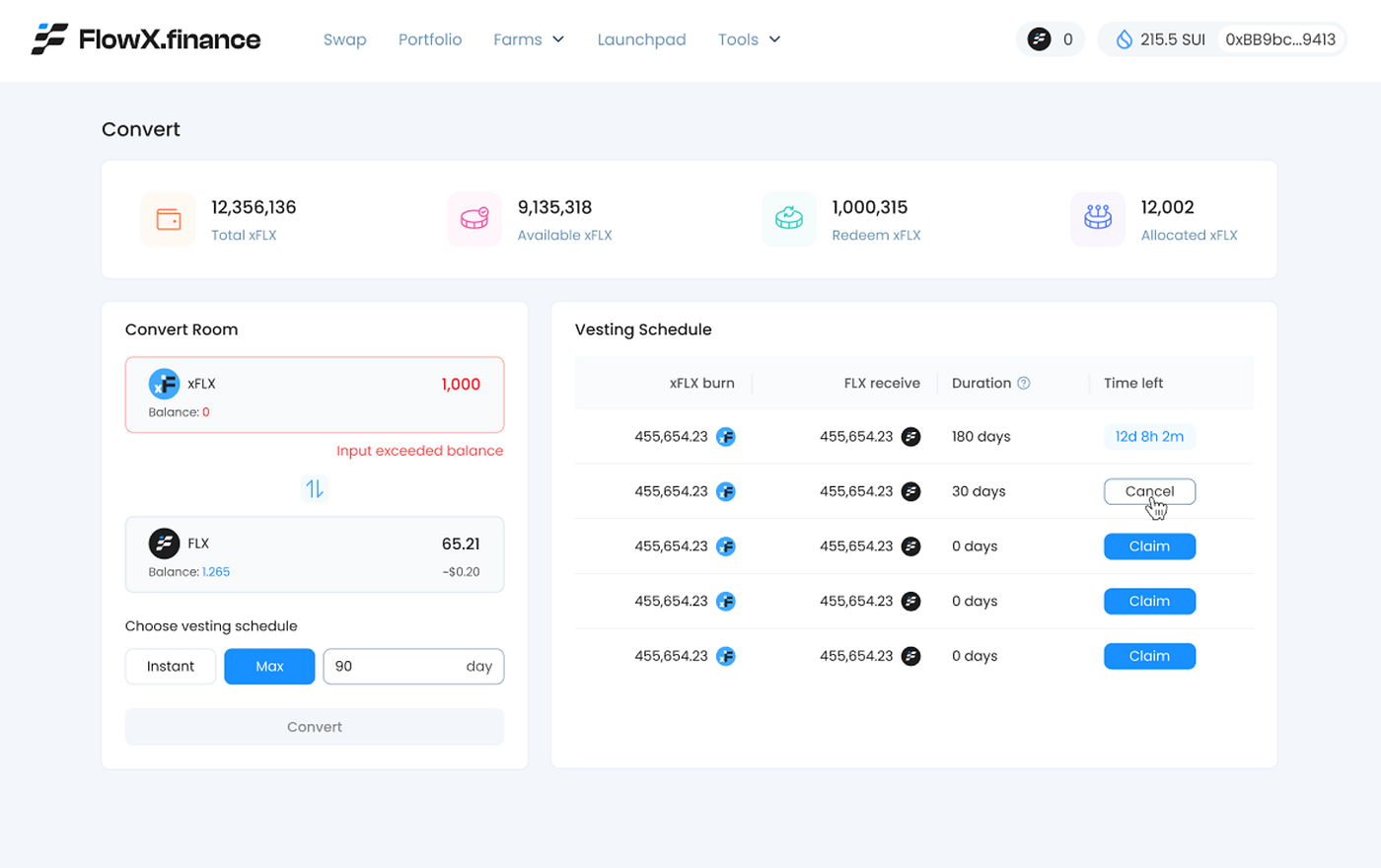Open the Swap page
Screen dimensions: 1381x868
tap(345, 39)
